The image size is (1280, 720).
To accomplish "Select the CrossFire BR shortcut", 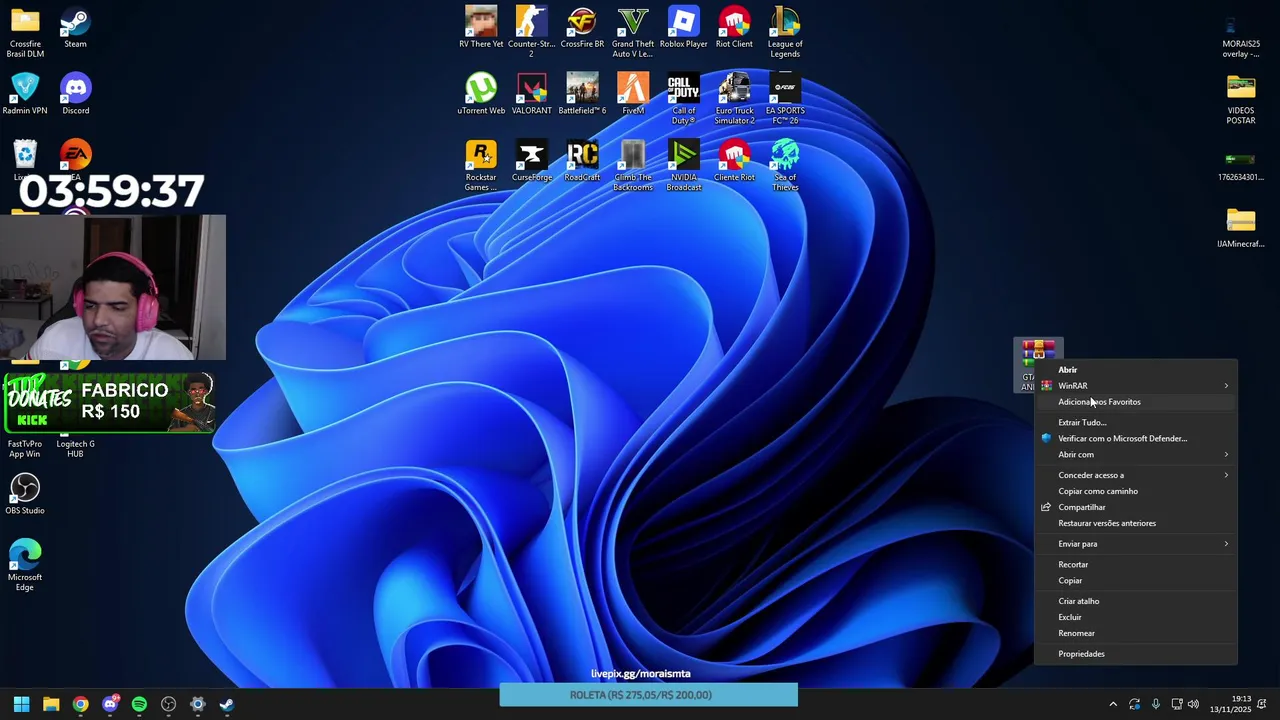I will (582, 28).
